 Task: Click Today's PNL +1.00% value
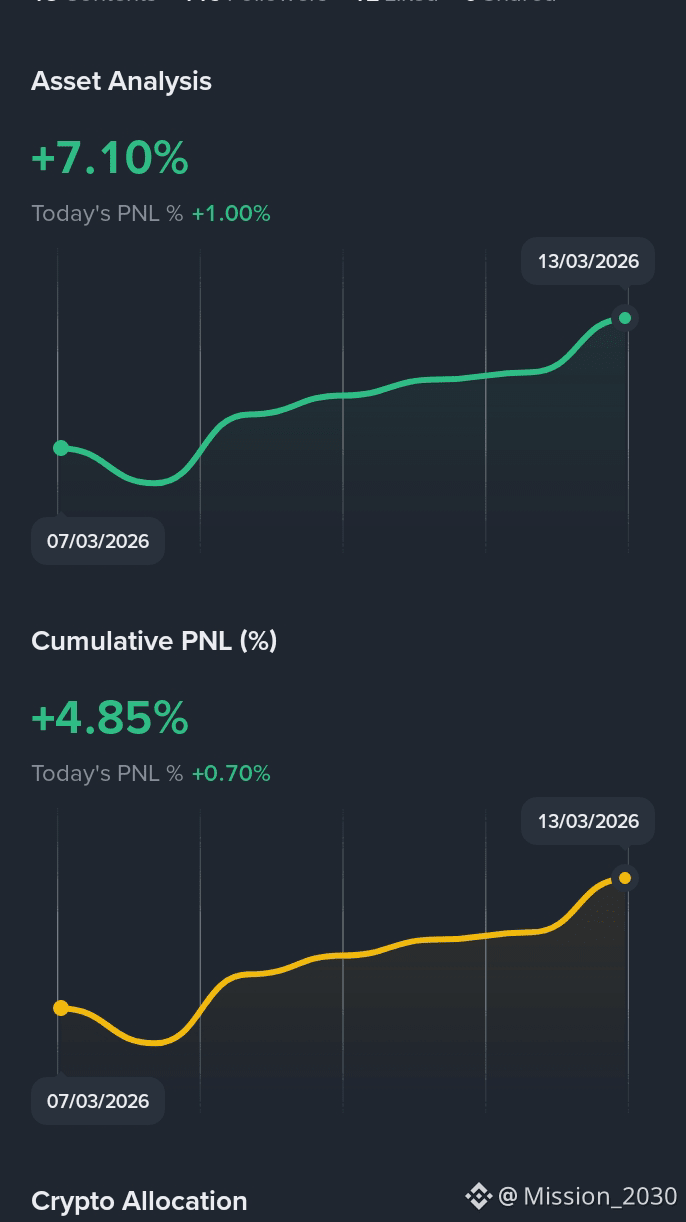[x=231, y=213]
